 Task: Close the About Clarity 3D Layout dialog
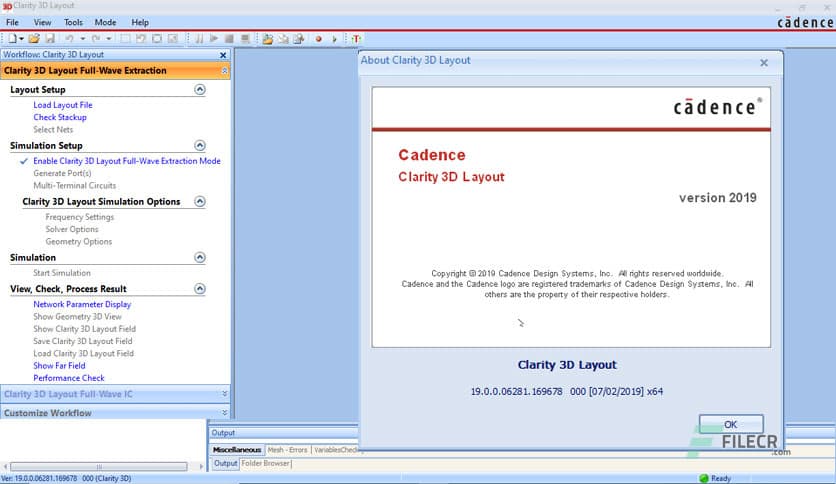(x=763, y=63)
